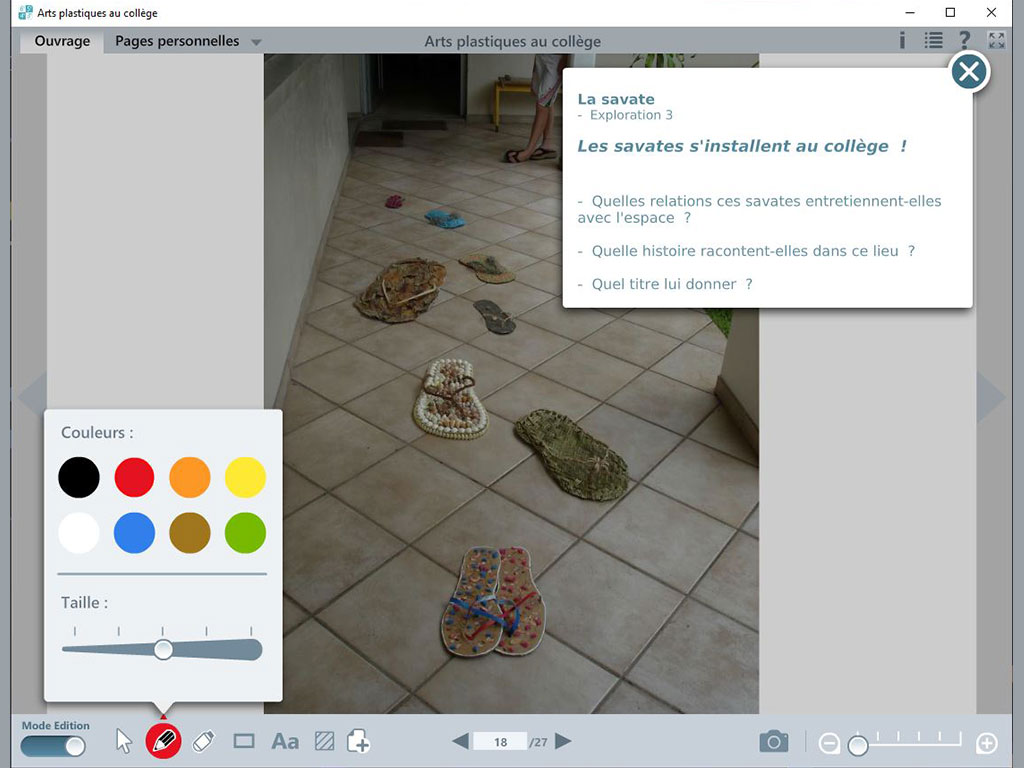The image size is (1024, 768).
Task: Toggle the Mode Edition switch
Action: click(52, 746)
